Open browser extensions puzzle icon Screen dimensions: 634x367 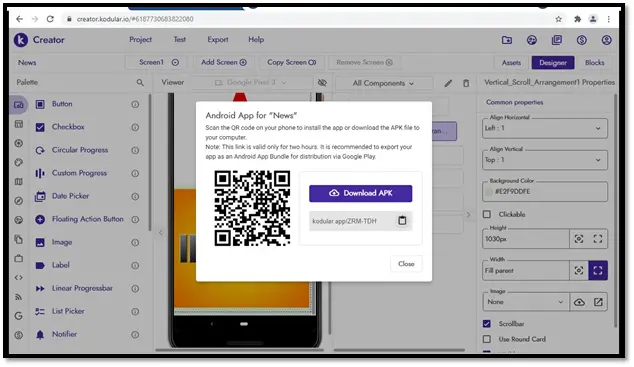(577, 19)
